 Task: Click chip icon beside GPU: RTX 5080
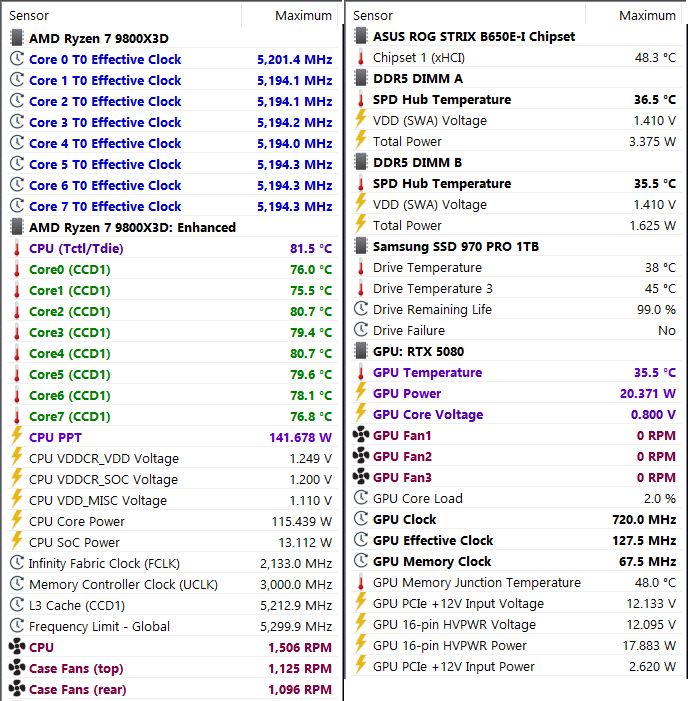361,351
